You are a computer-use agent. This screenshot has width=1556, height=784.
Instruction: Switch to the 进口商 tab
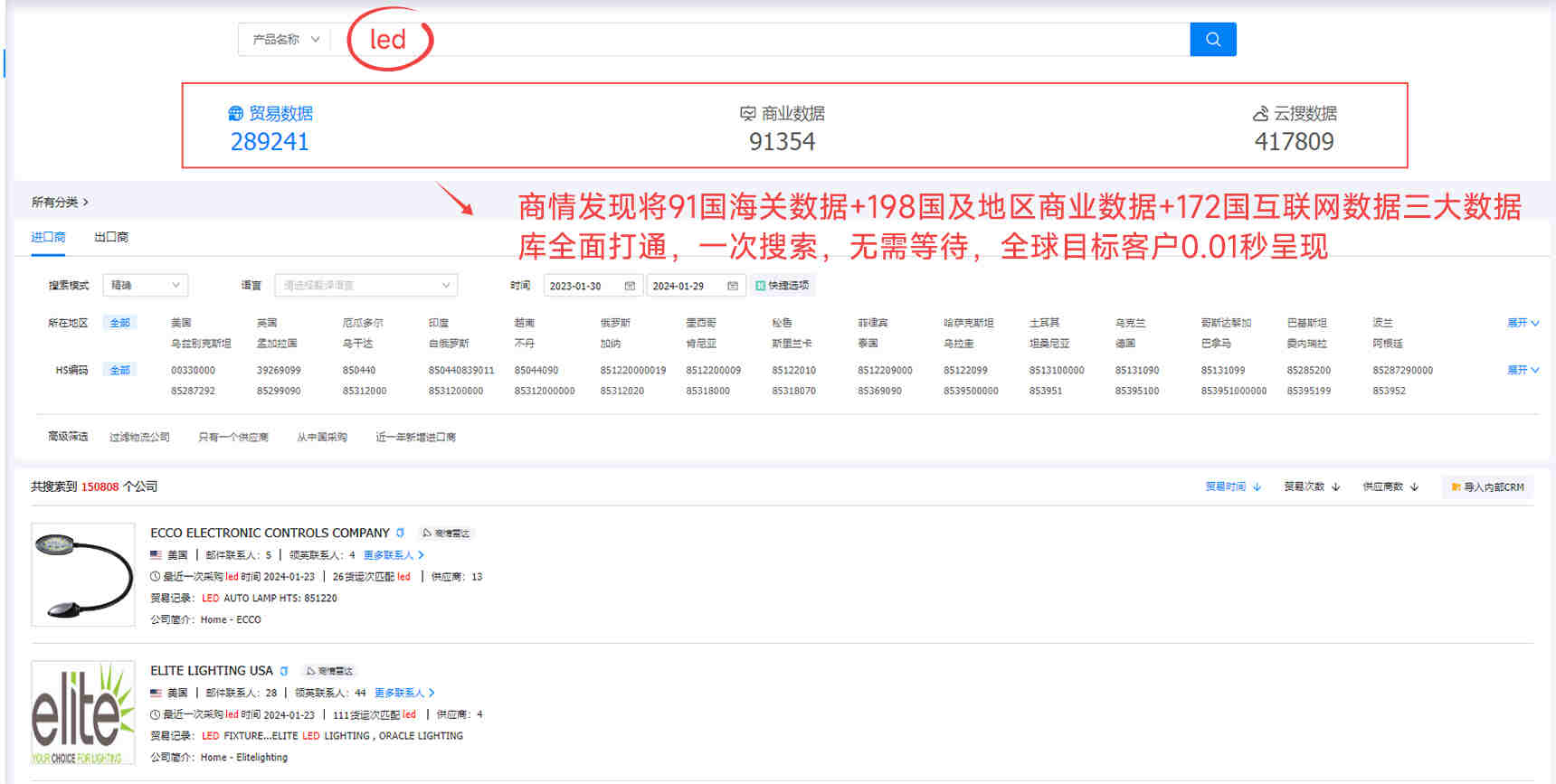48,237
